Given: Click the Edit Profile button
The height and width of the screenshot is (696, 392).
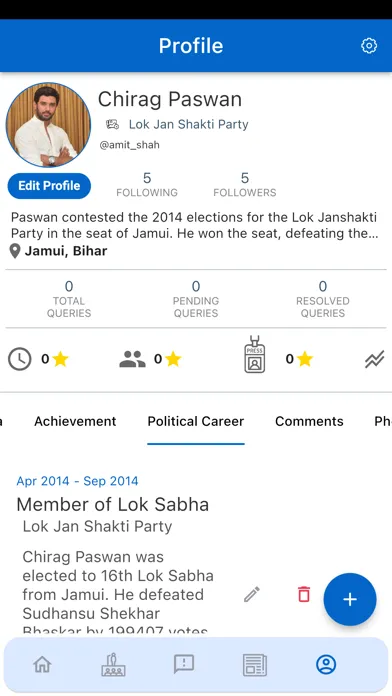Looking at the screenshot, I should (x=49, y=186).
